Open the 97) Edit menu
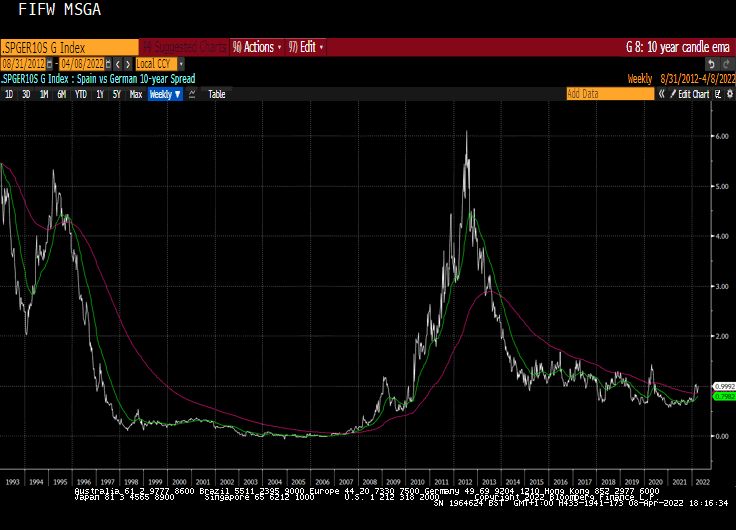 pyautogui.click(x=306, y=47)
